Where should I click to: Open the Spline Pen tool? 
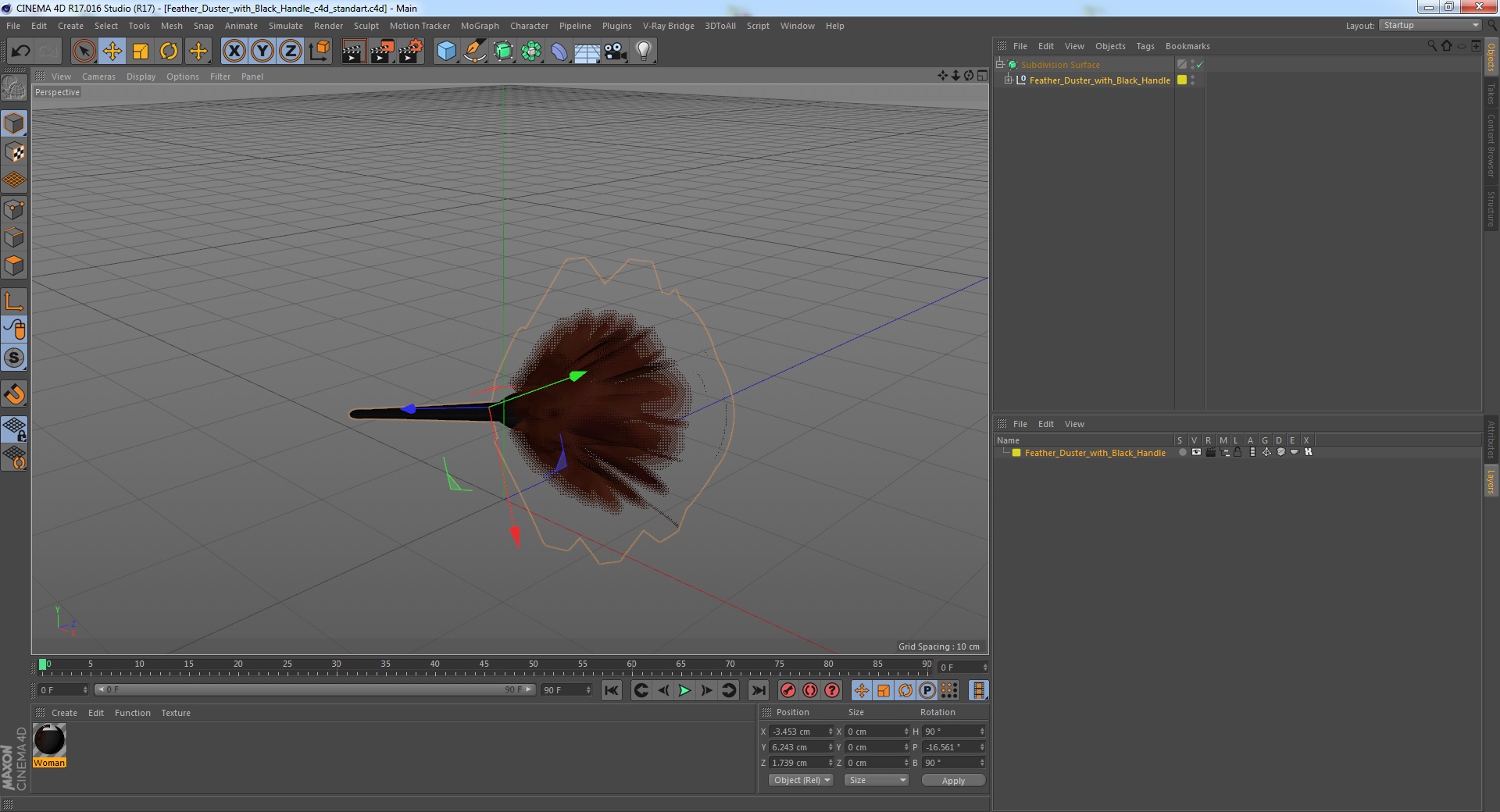coord(474,52)
